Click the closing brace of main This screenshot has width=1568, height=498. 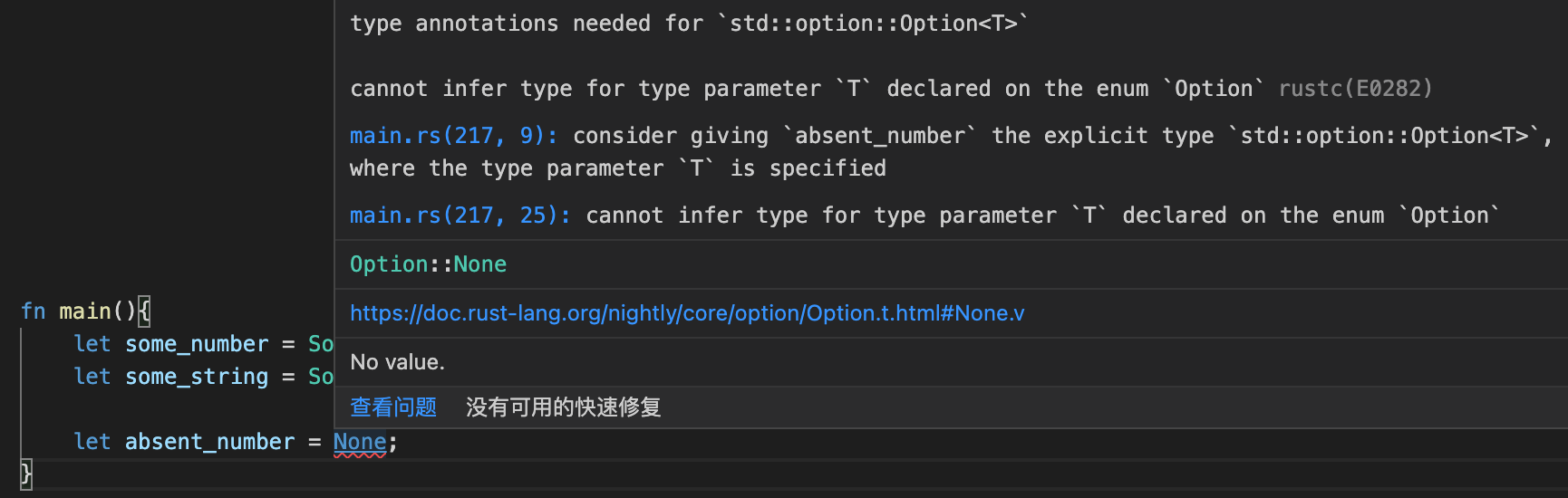pyautogui.click(x=26, y=474)
